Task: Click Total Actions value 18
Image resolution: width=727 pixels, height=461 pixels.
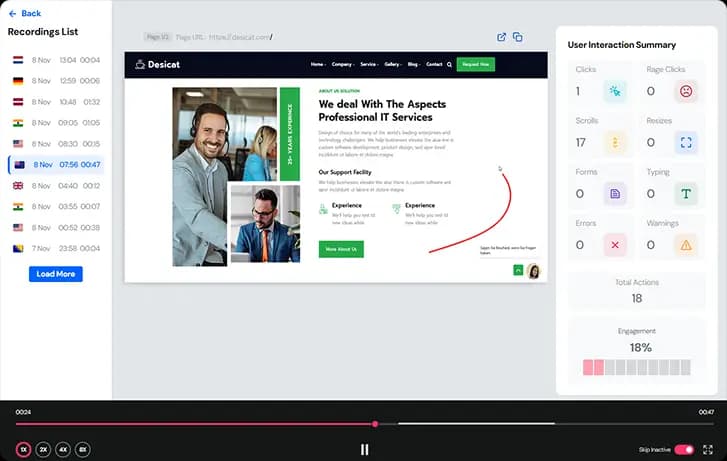Action: point(637,298)
